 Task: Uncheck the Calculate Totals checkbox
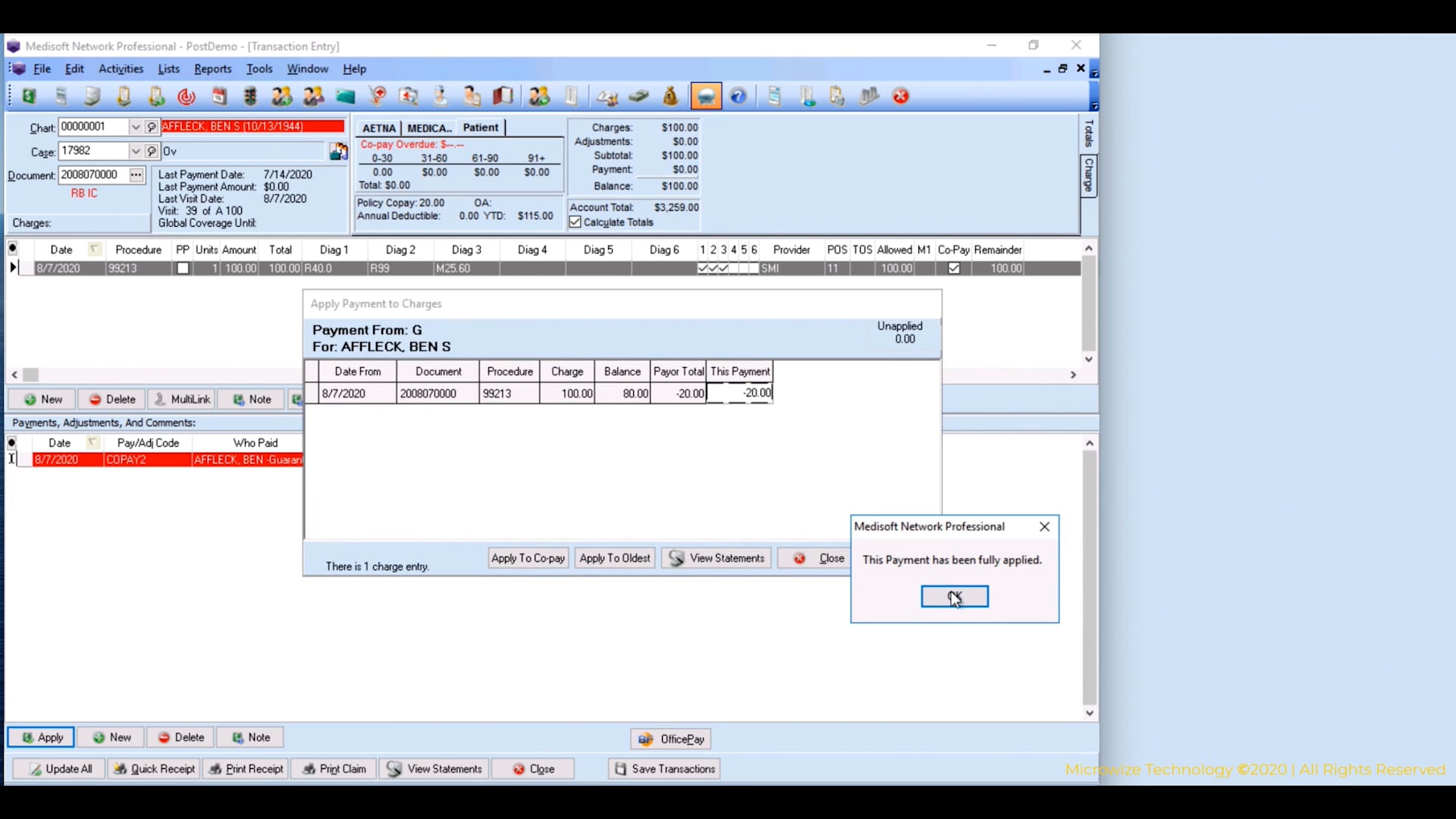coord(575,222)
